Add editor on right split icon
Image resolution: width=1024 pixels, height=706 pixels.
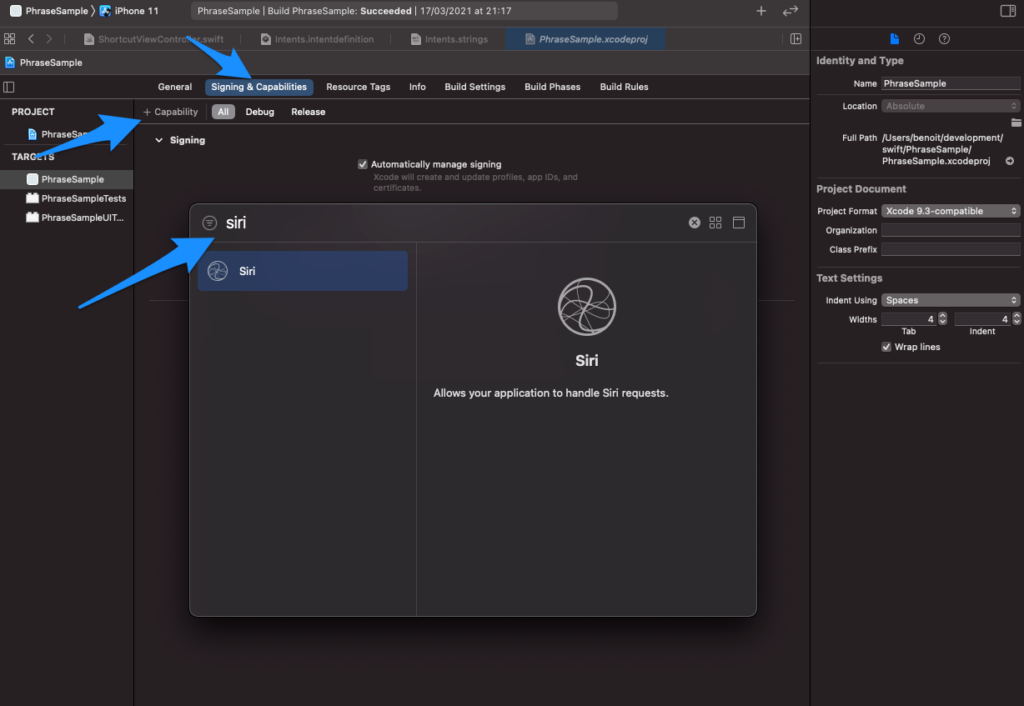795,39
